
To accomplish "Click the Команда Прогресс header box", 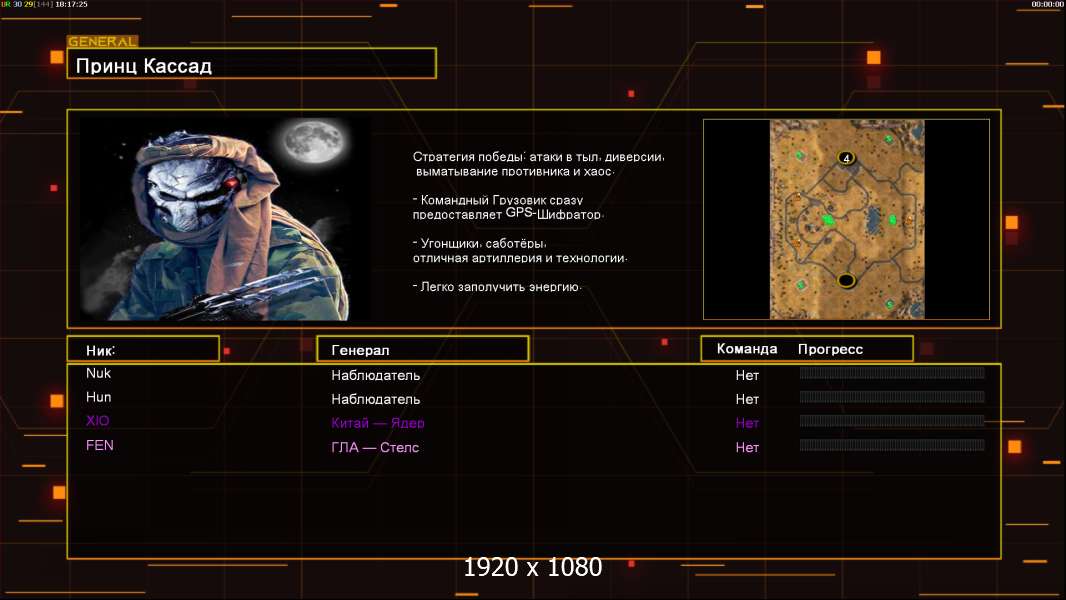I will click(x=806, y=349).
